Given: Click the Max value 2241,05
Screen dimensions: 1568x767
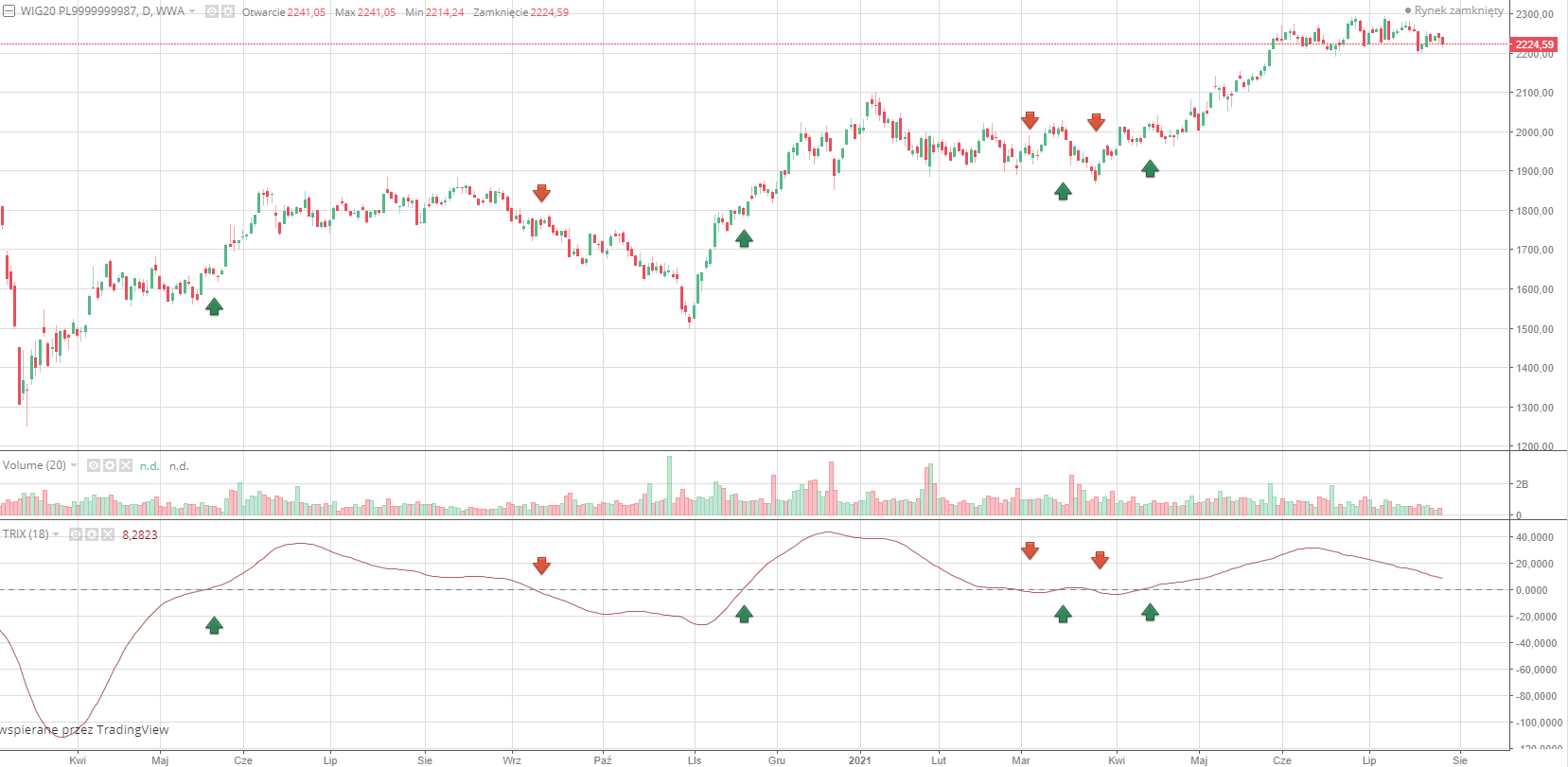Looking at the screenshot, I should (x=377, y=12).
